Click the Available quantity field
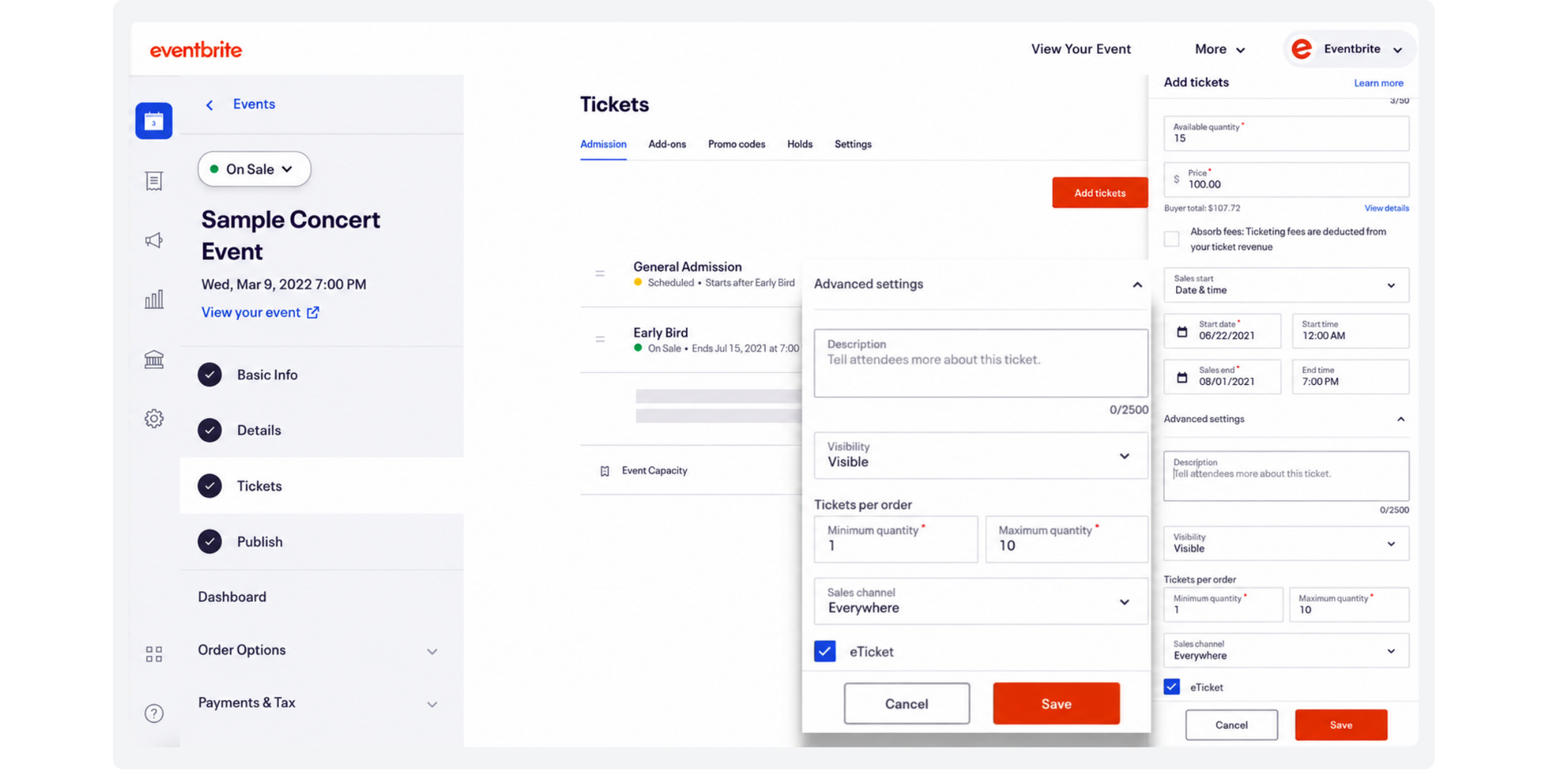Image resolution: width=1568 pixels, height=784 pixels. click(1286, 133)
